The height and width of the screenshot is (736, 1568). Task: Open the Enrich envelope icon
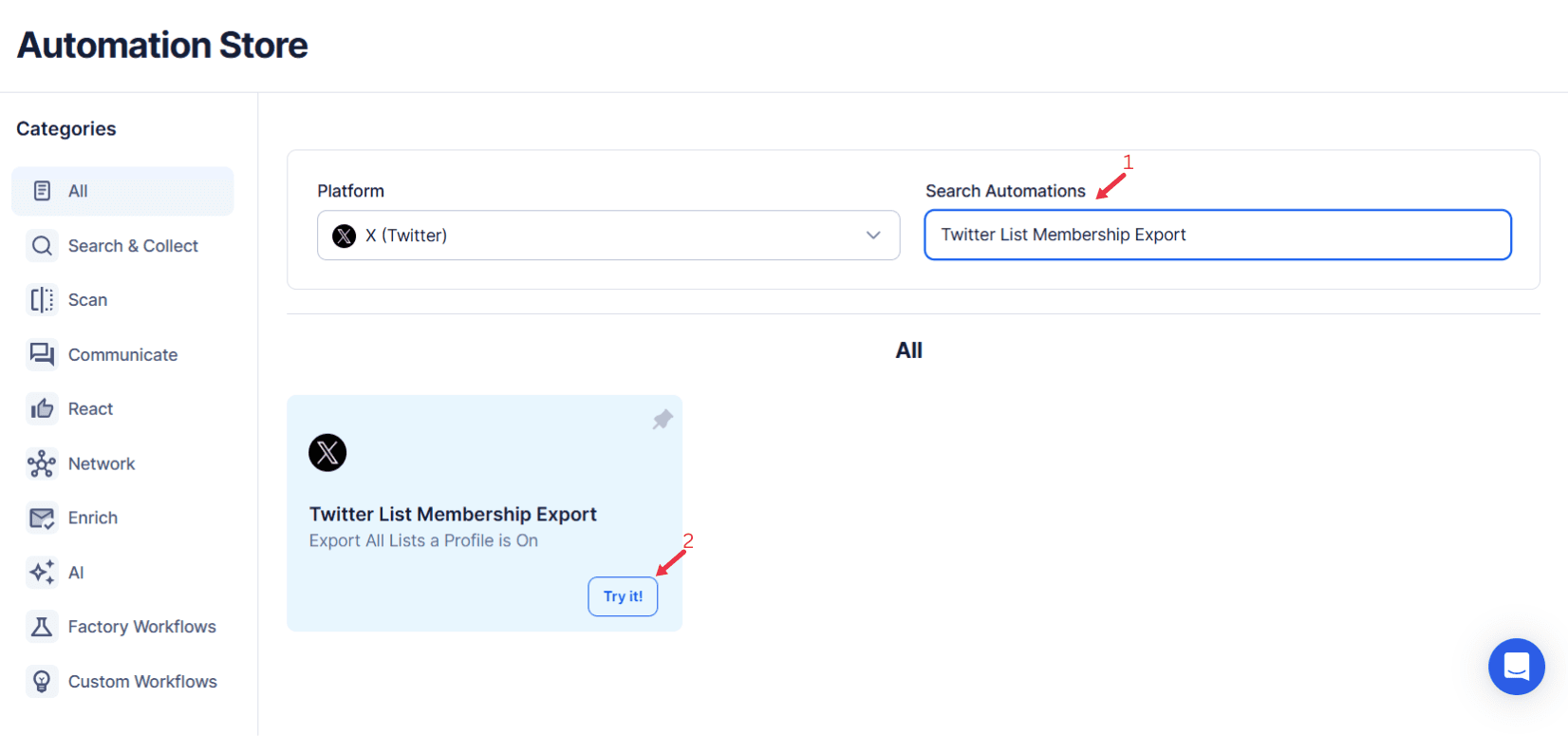(42, 518)
